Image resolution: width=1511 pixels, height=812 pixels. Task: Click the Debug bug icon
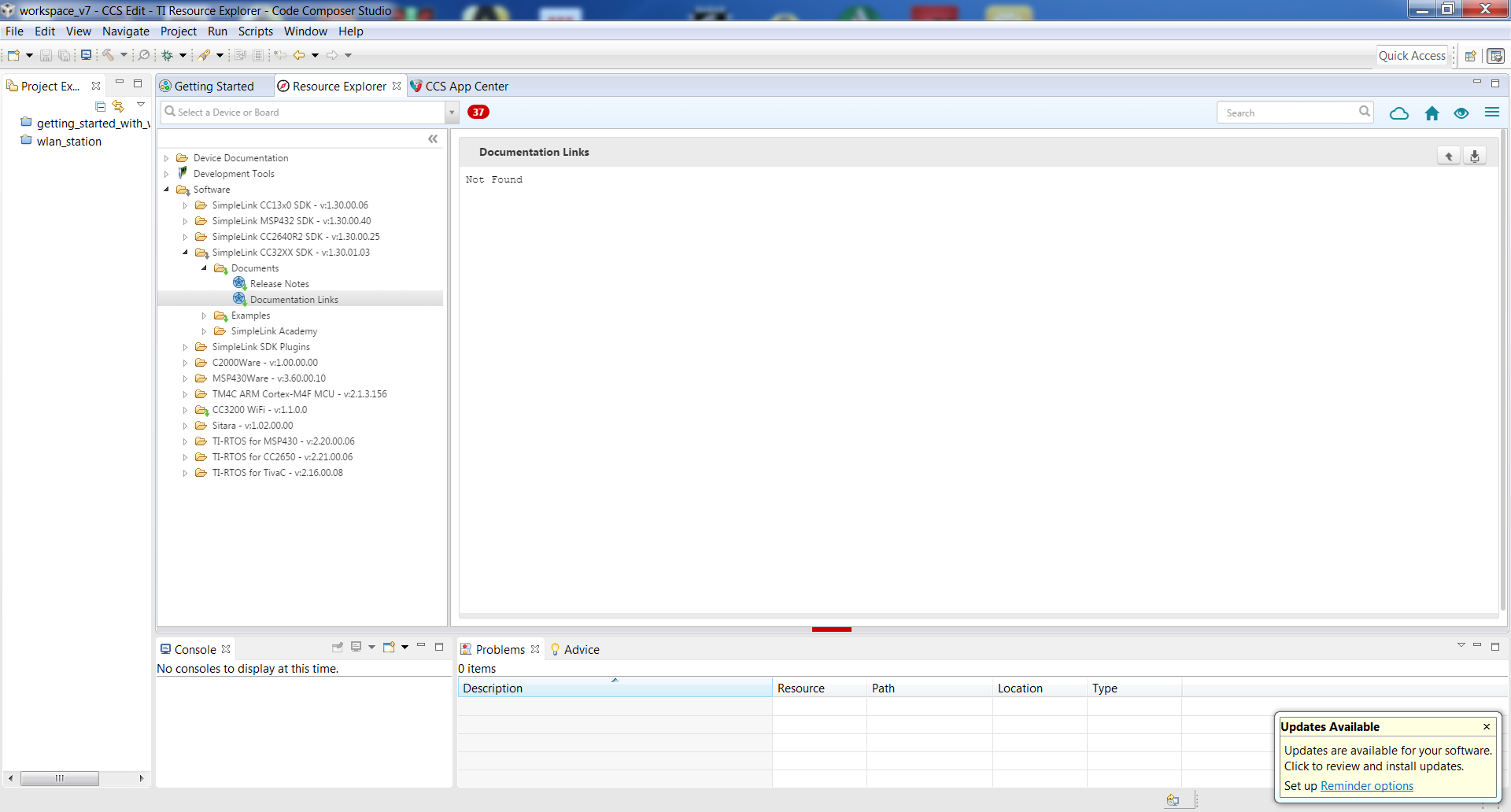167,55
